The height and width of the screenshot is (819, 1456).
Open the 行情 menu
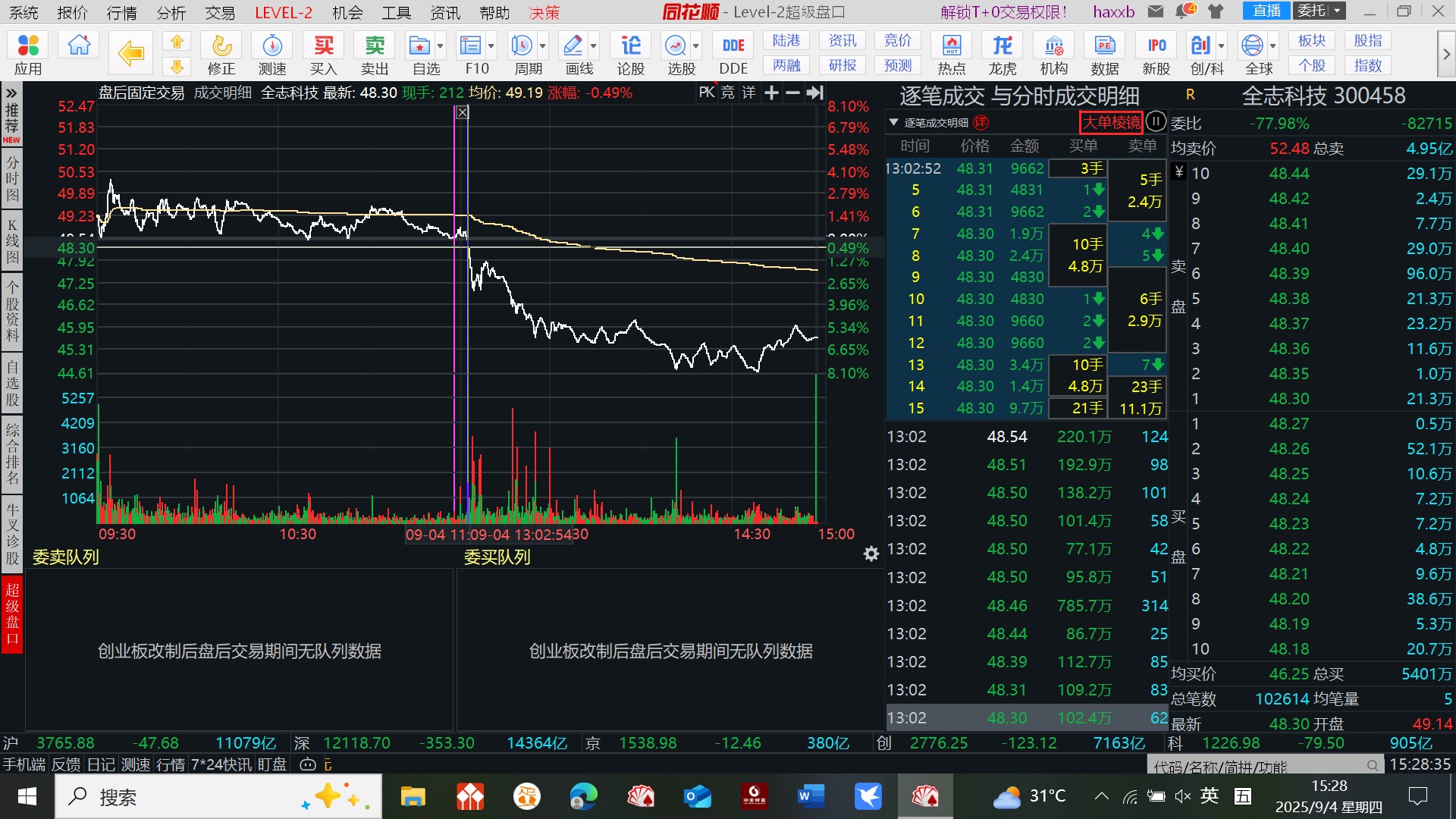pos(122,12)
